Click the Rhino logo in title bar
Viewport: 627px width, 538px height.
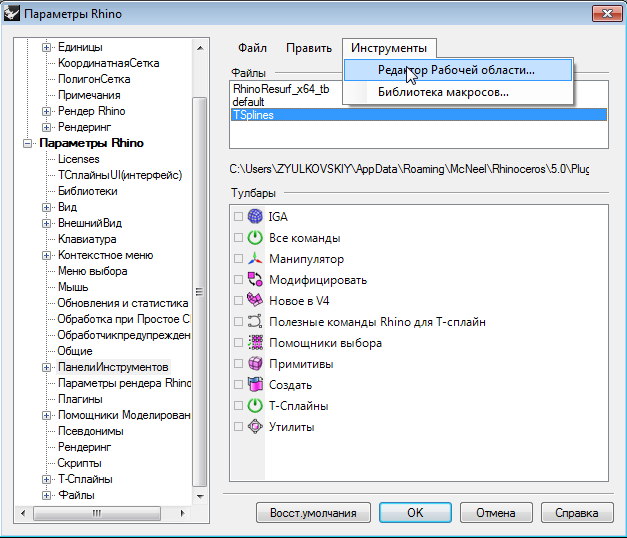coord(11,13)
